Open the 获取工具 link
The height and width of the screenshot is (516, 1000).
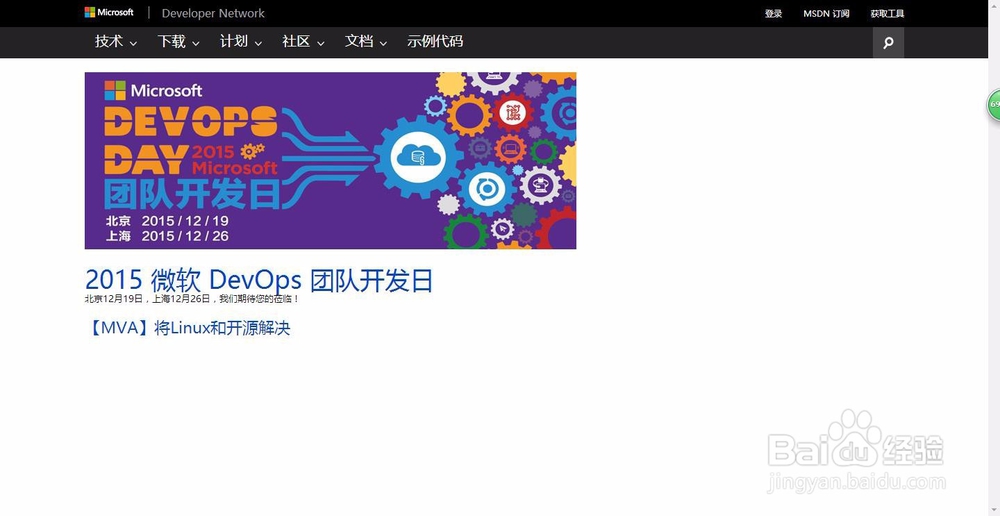[887, 13]
